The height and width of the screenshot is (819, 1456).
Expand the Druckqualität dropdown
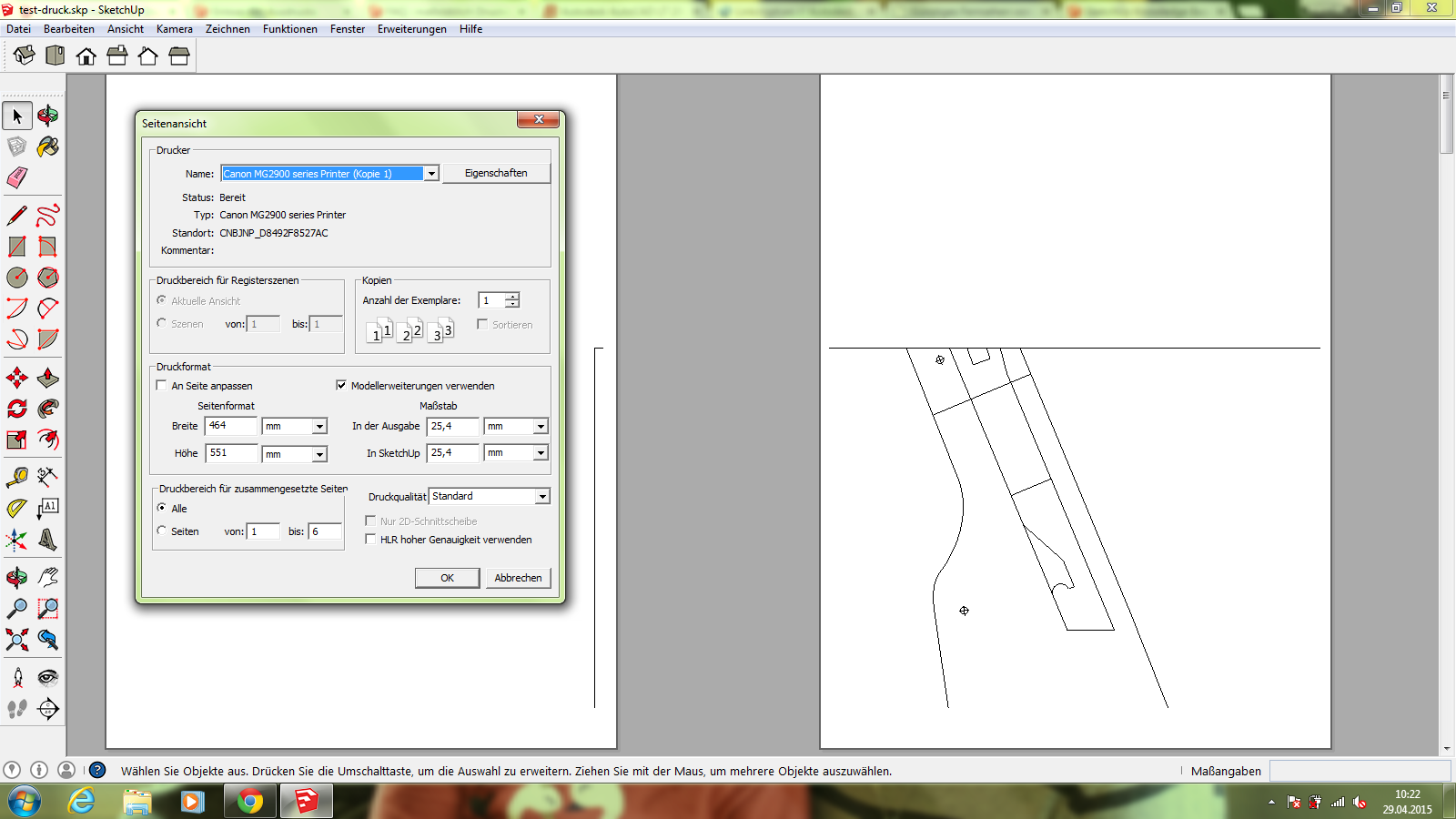[541, 497]
